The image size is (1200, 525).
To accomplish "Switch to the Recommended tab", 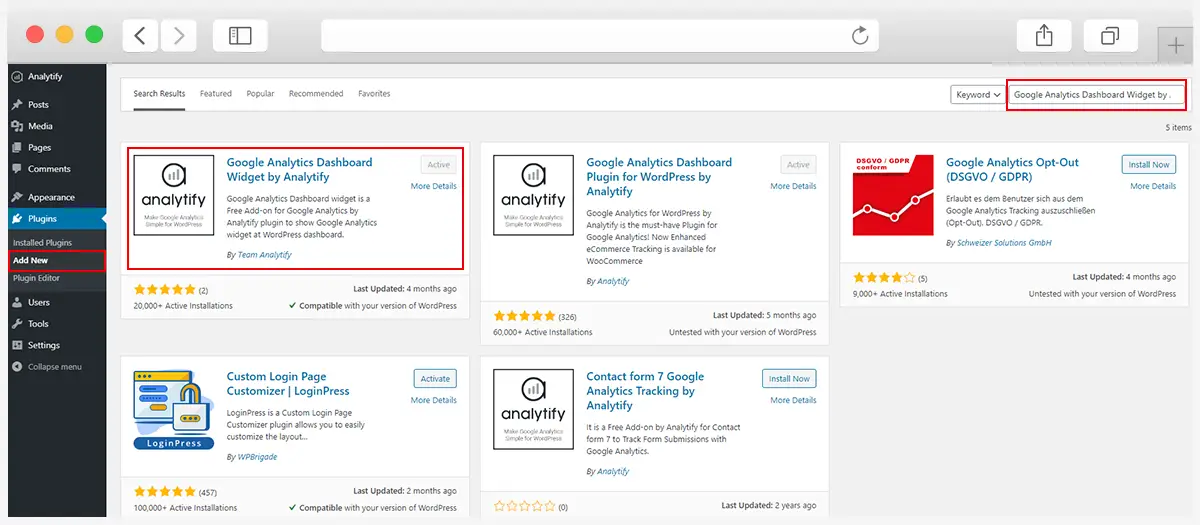I will point(316,94).
